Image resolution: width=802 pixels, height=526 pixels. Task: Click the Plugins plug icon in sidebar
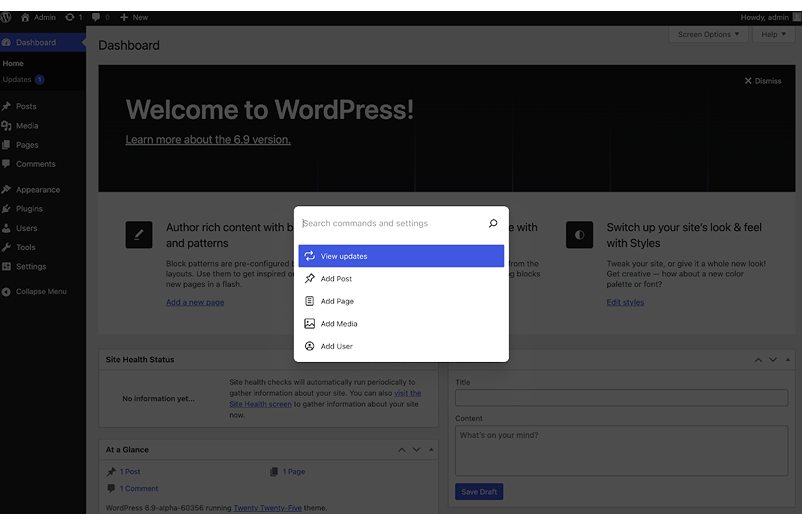pos(6,209)
